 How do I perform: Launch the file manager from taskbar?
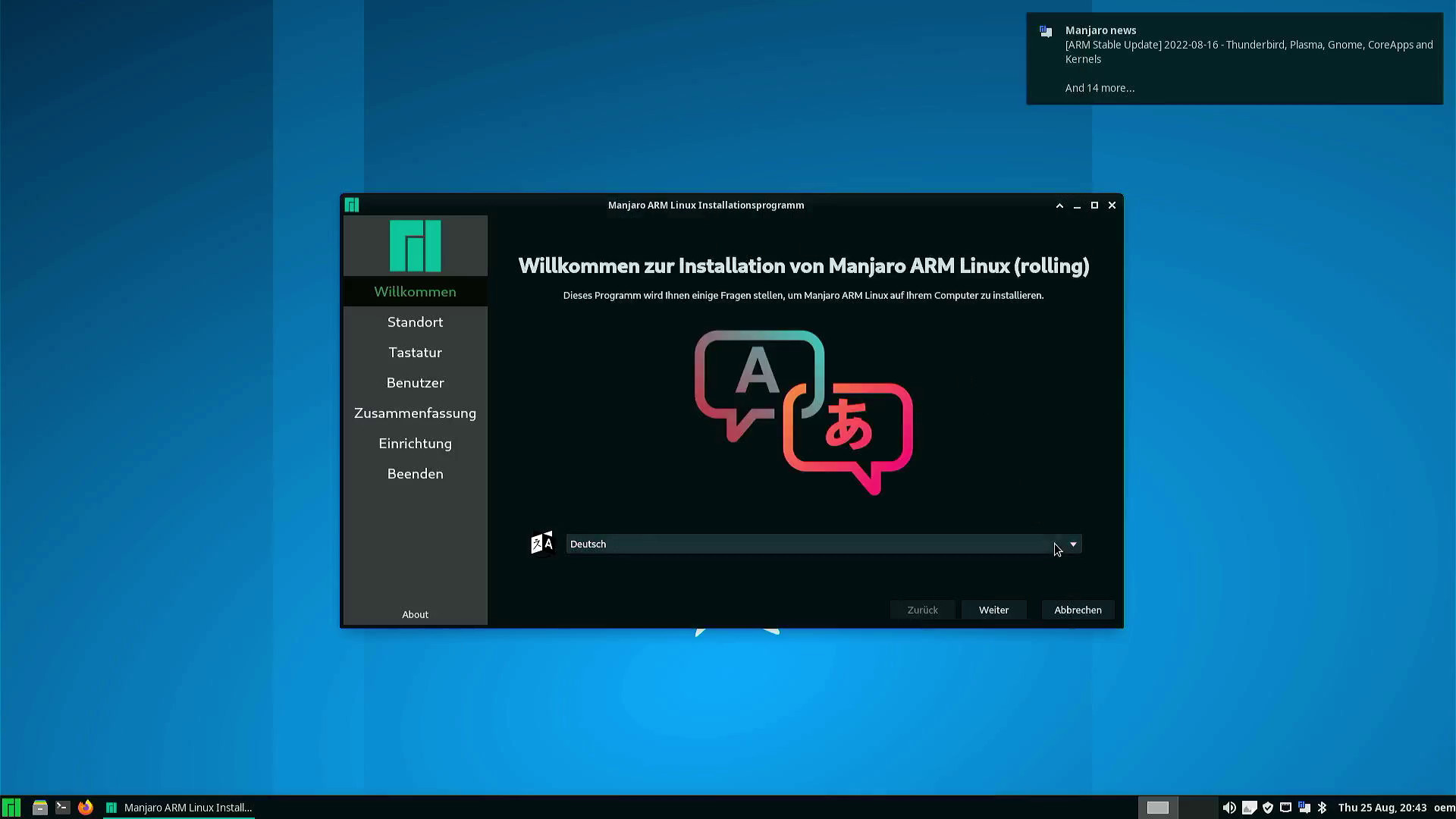[40, 808]
